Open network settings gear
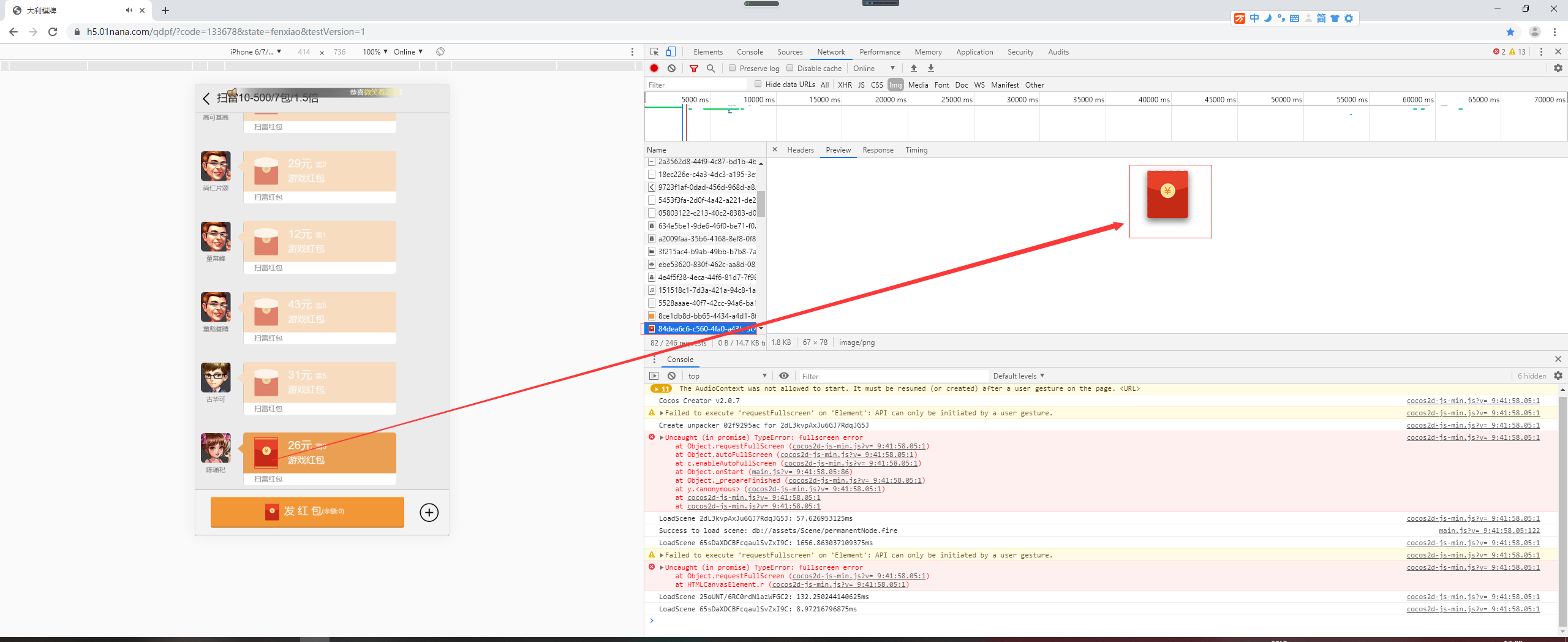 tap(1558, 69)
